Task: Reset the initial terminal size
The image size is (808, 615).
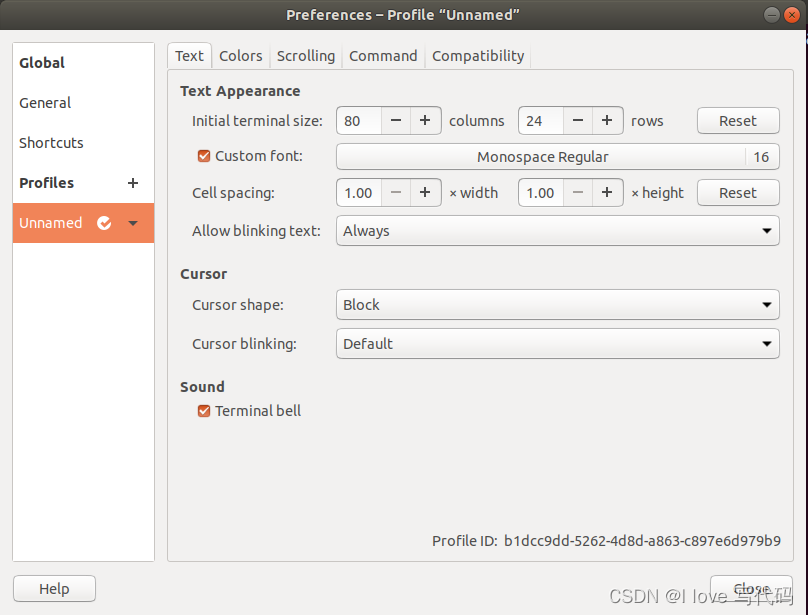Action: [x=738, y=121]
